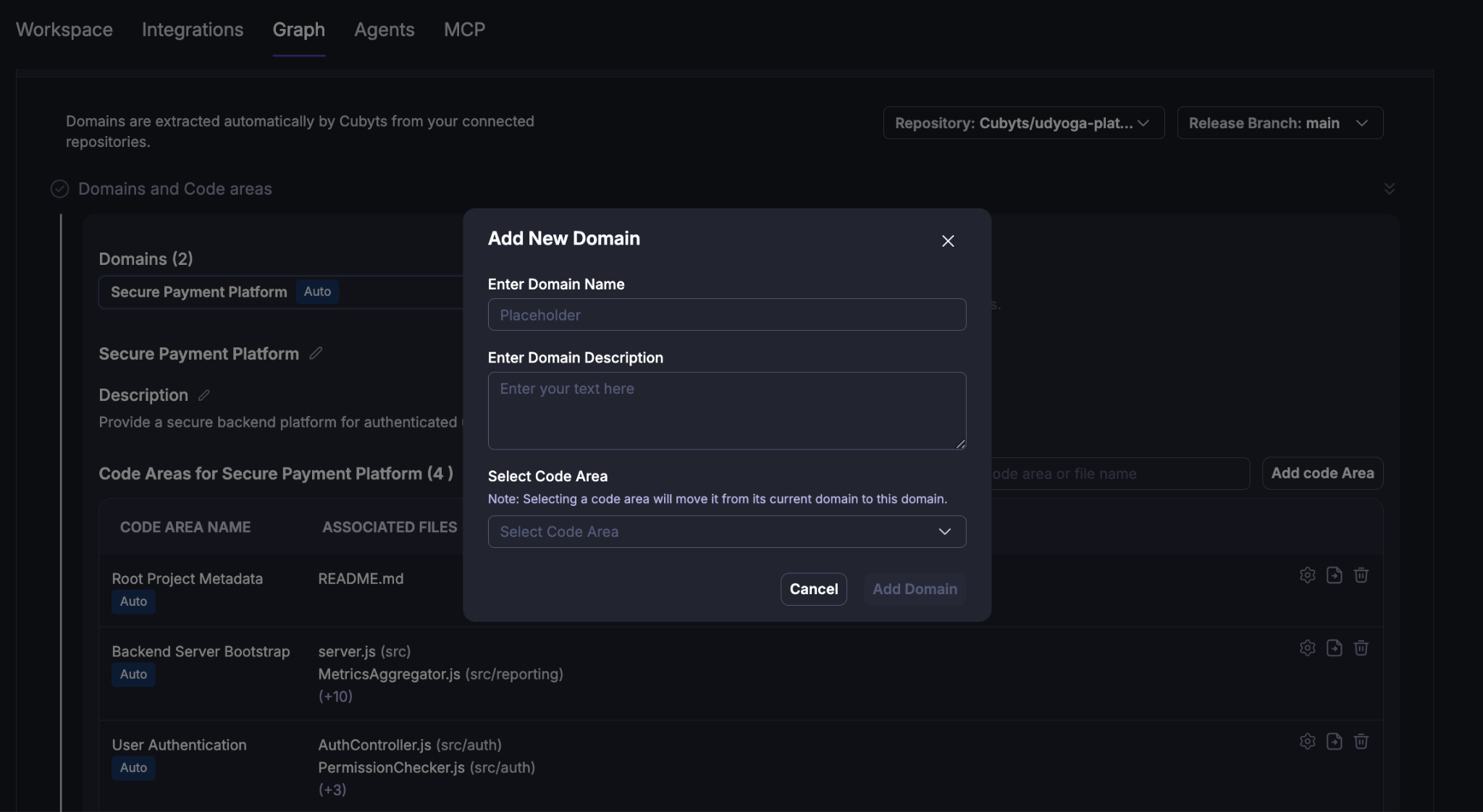
Task: Move User Authentication code area icon
Action: [1334, 741]
